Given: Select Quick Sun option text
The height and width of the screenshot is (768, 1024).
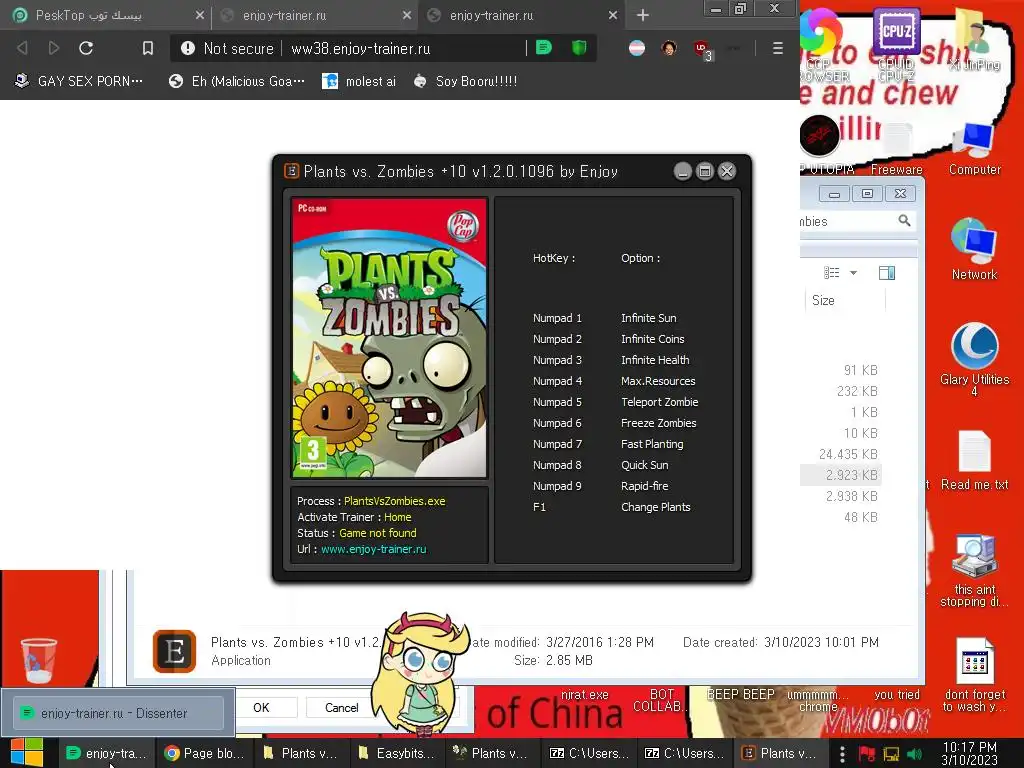Looking at the screenshot, I should 645,465.
